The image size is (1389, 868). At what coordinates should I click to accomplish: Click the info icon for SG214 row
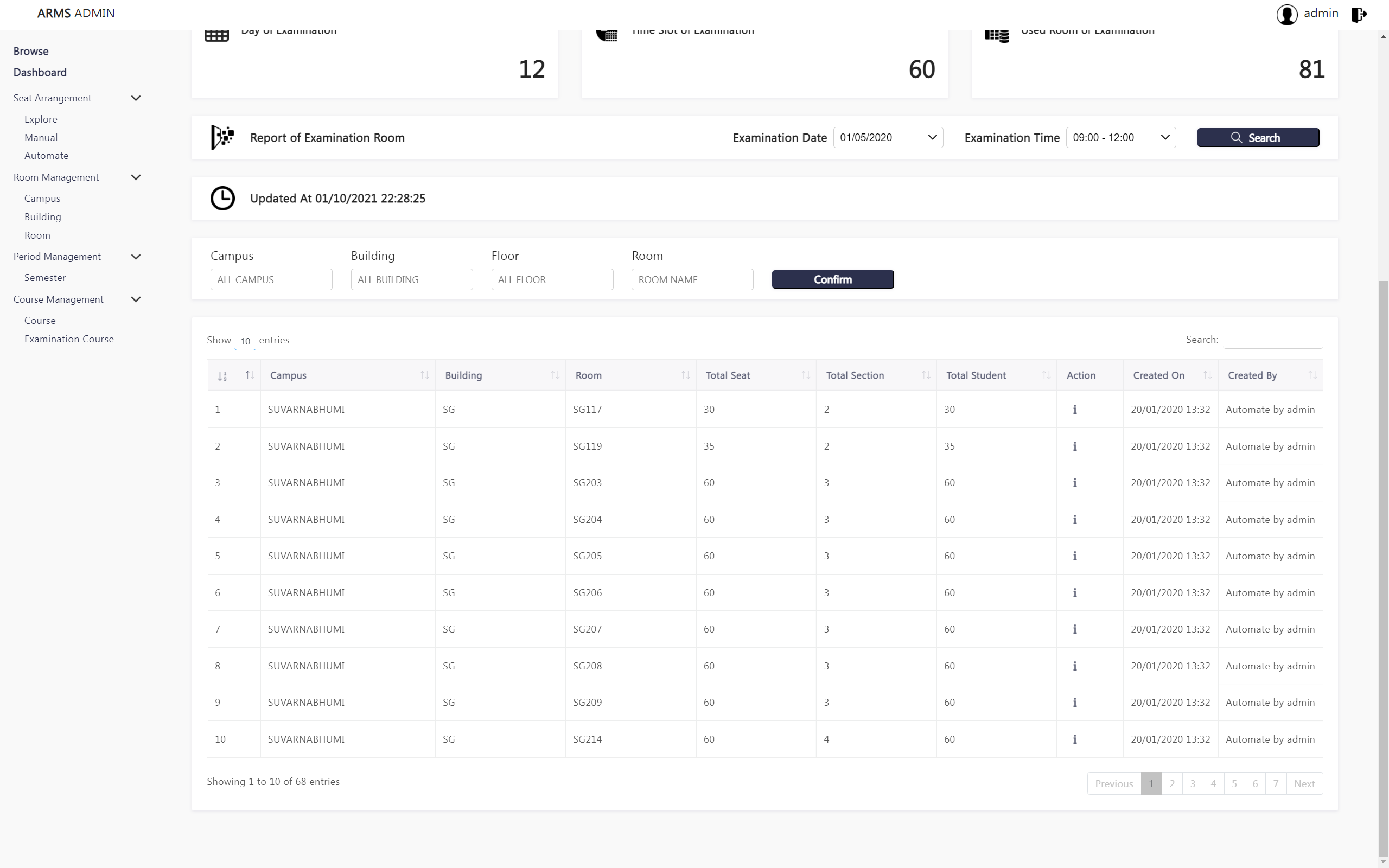1074,739
